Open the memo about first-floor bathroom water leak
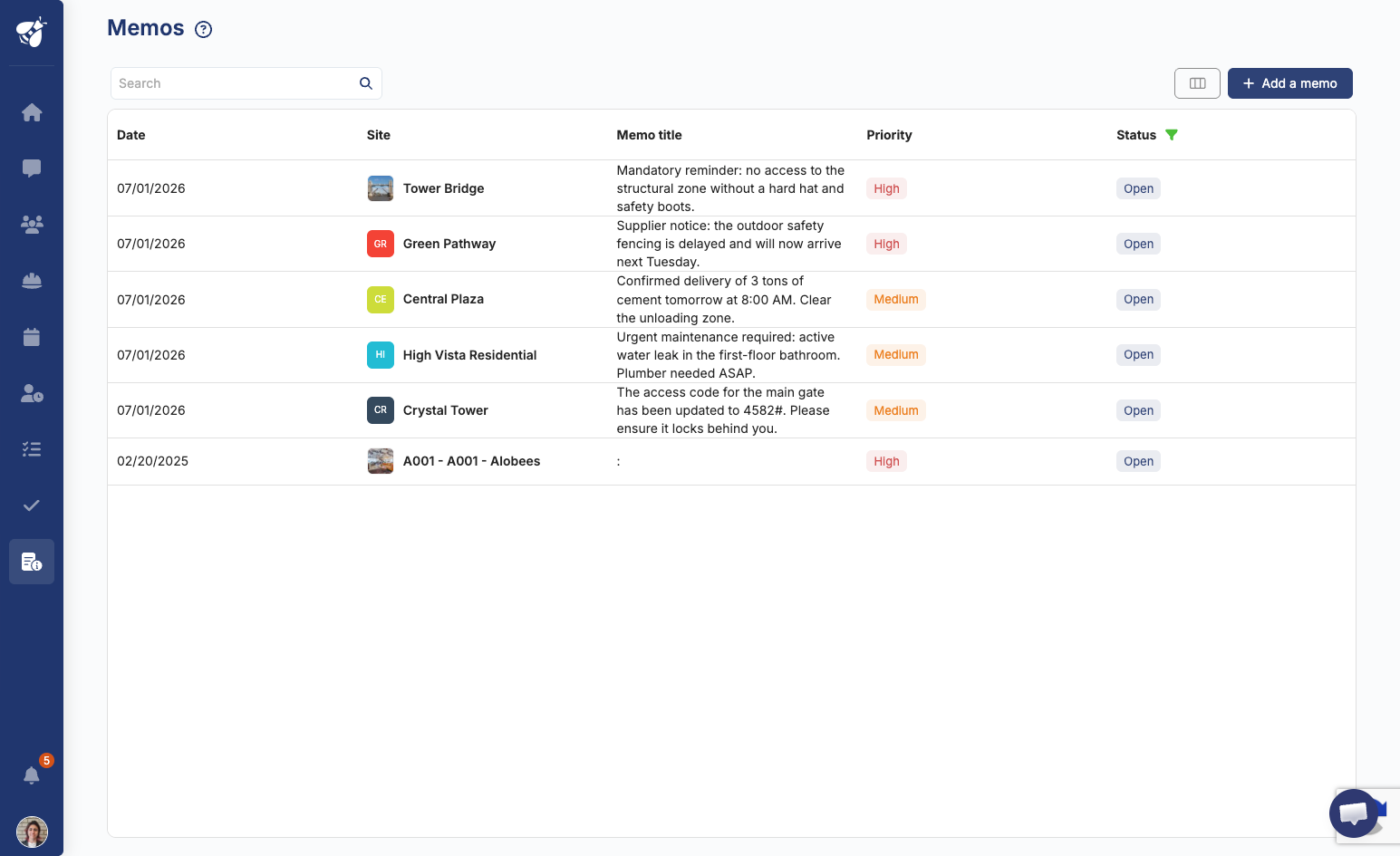The width and height of the screenshot is (1400, 856). tap(729, 355)
